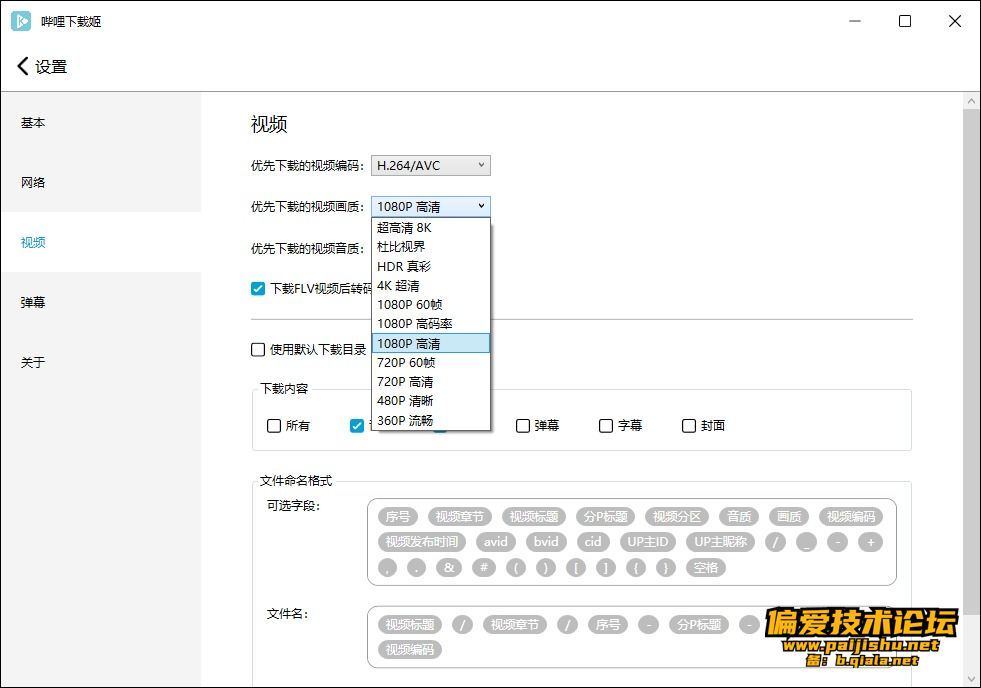Select 720P 高清 from the list
The image size is (981, 688).
[430, 382]
